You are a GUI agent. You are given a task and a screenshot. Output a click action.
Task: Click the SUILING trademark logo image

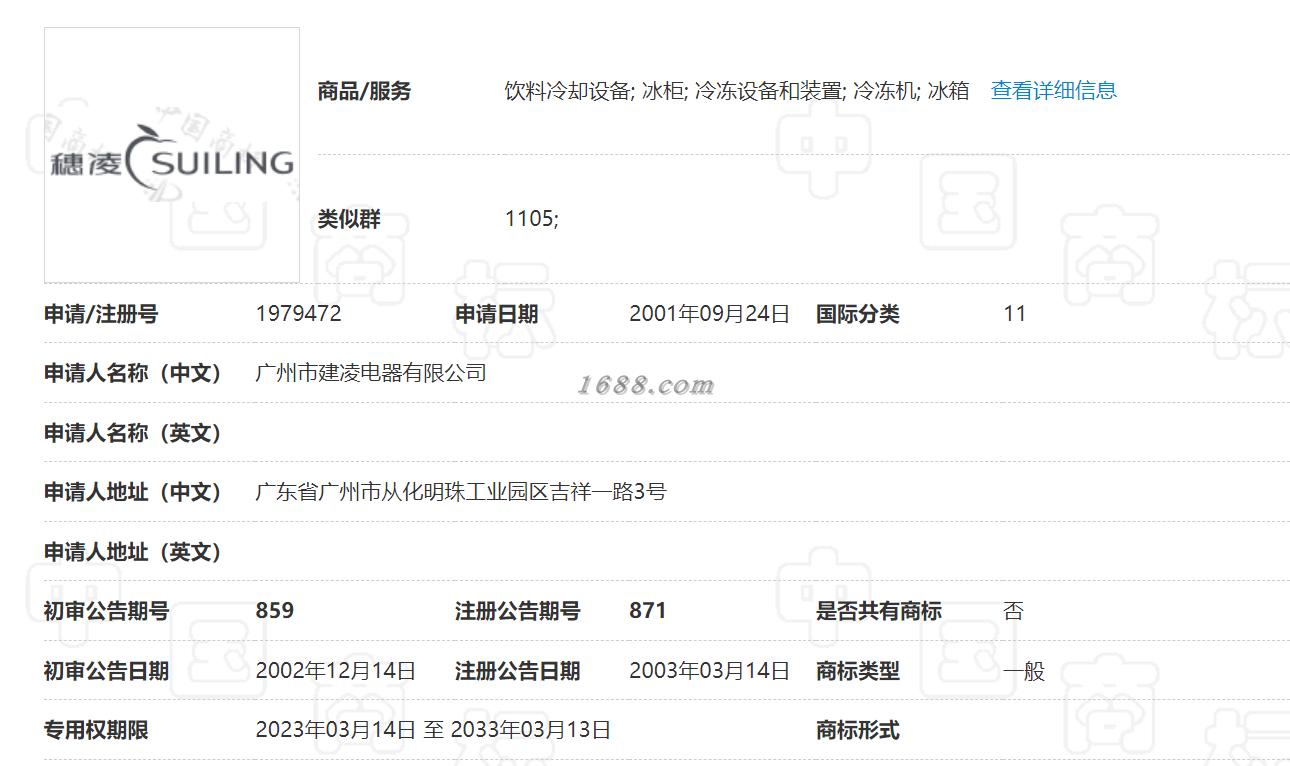172,155
